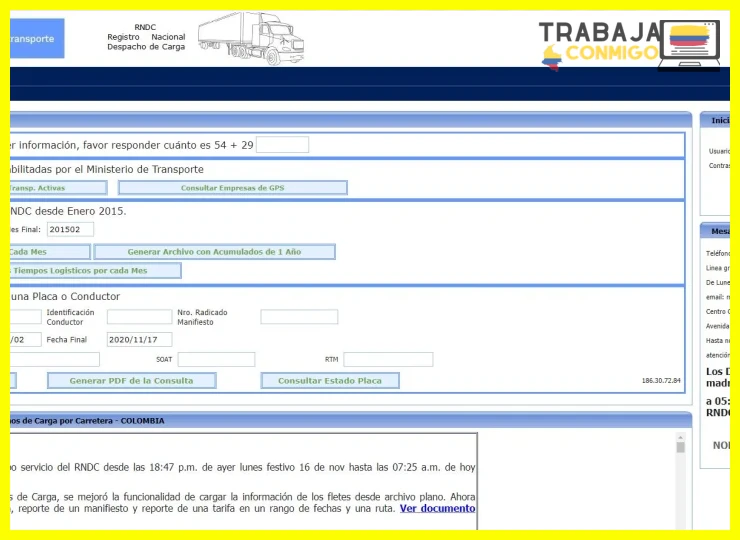The height and width of the screenshot is (540, 740).
Task: Click Consultar Estado Placa button
Action: pyautogui.click(x=330, y=381)
